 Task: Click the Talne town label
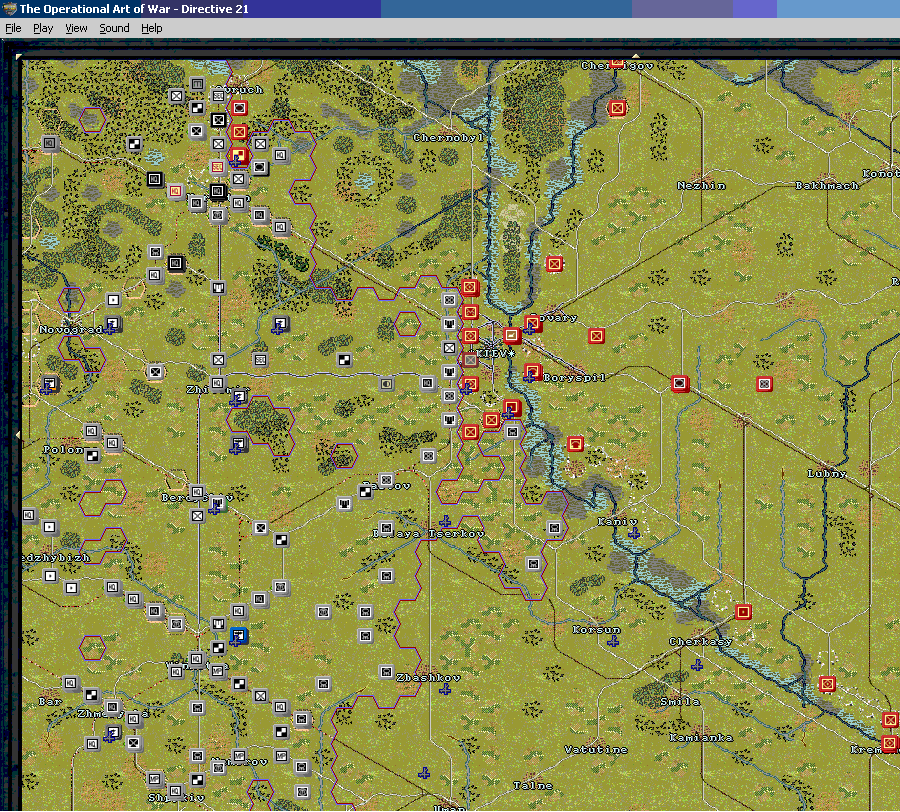point(533,786)
